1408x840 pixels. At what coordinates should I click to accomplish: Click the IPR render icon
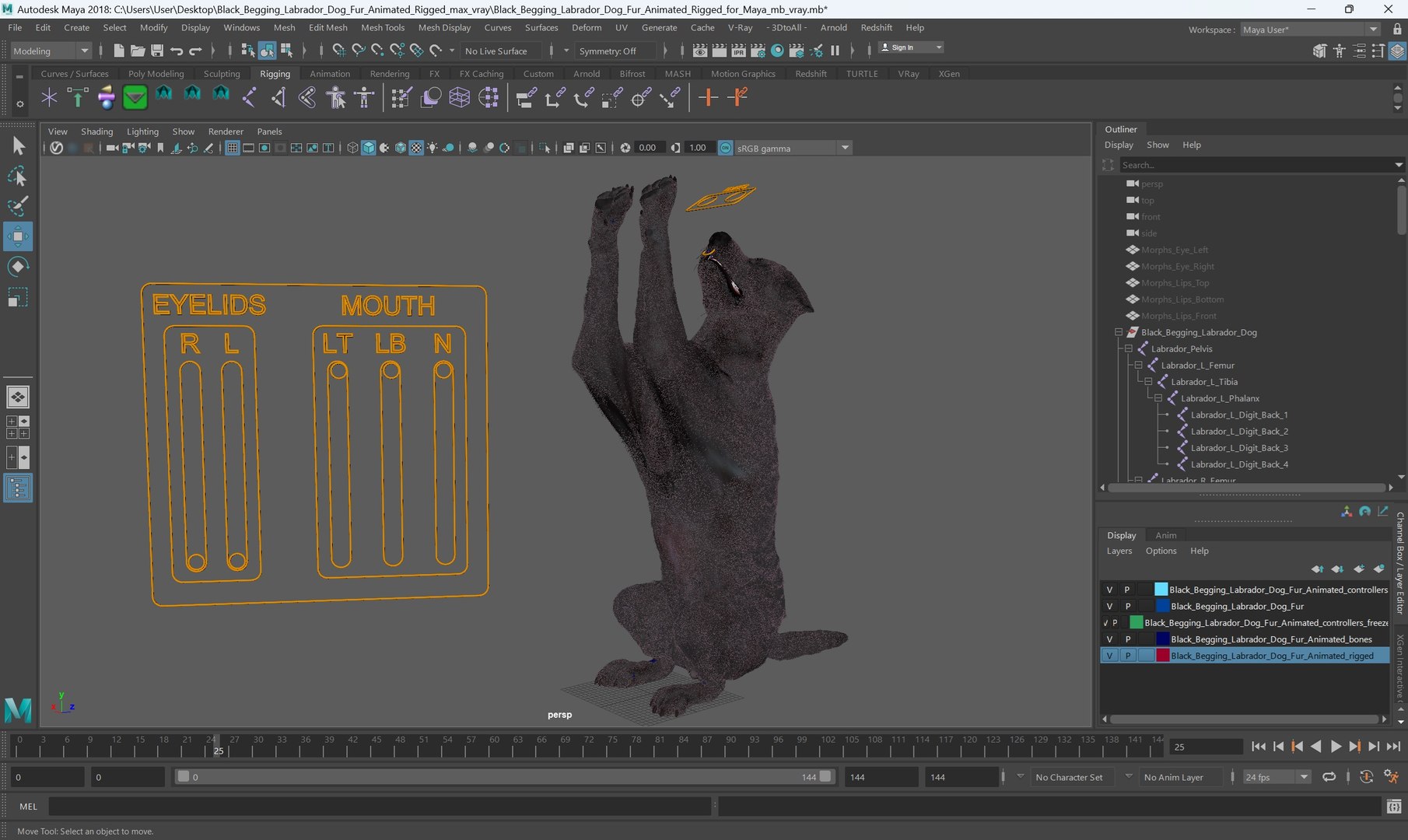click(x=738, y=51)
